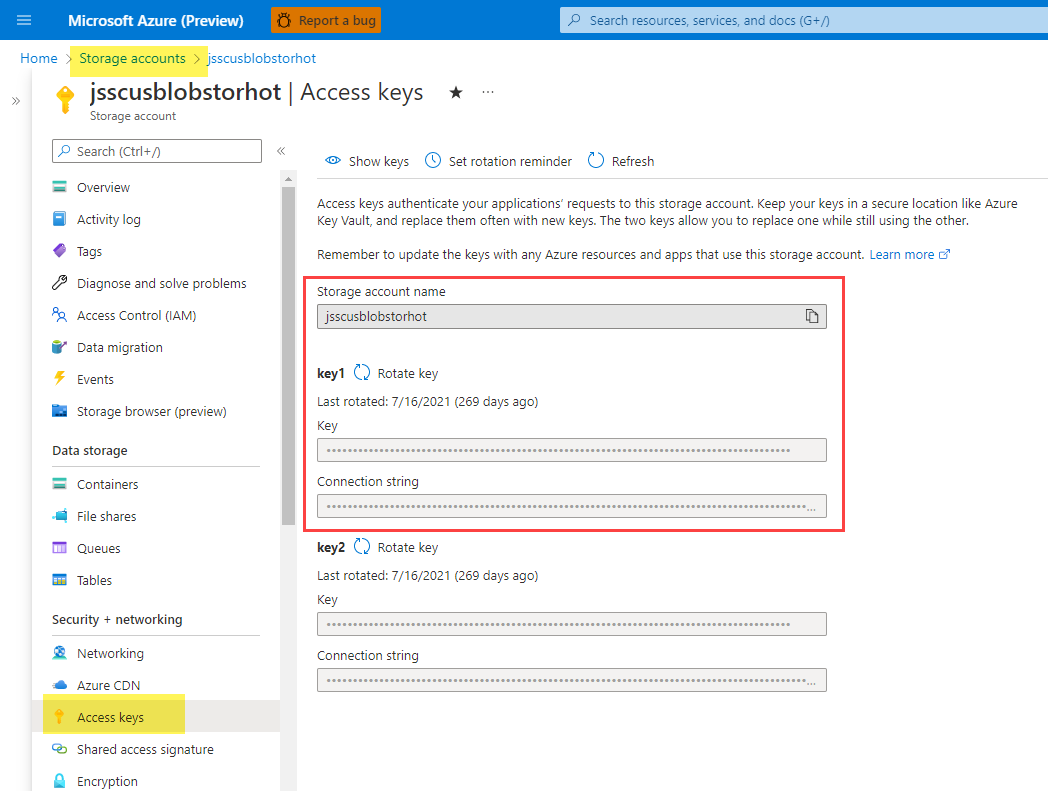Favorite this page with the star icon

point(456,92)
